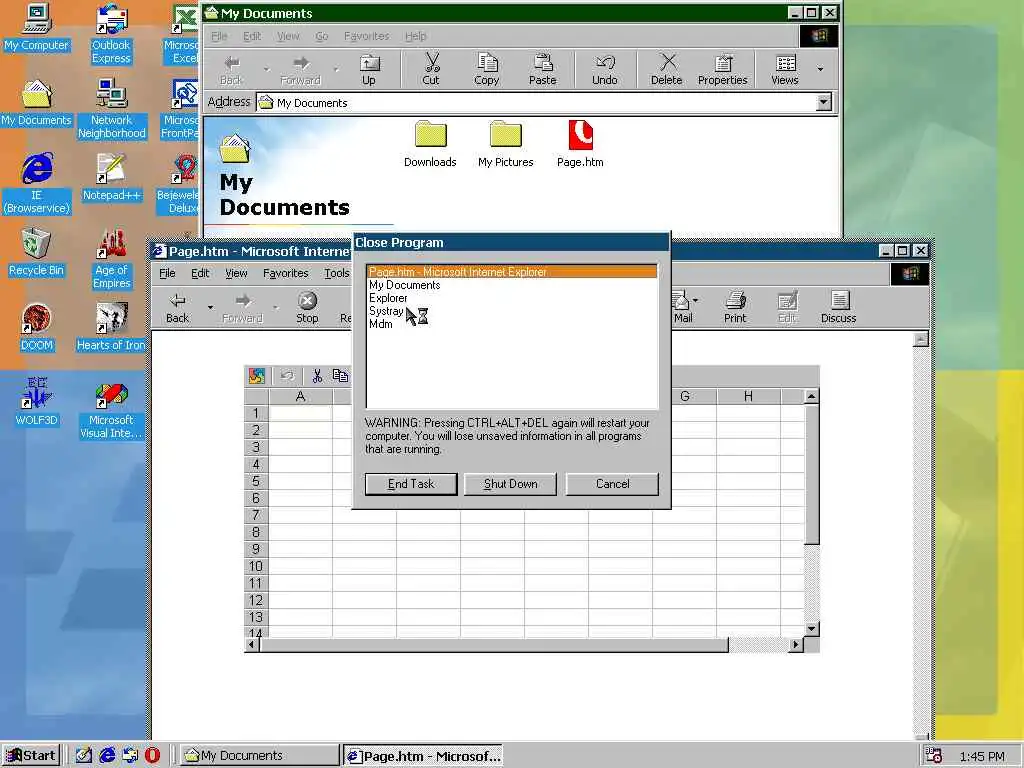This screenshot has height=768, width=1024.
Task: Open the Tools menu in Internet Explorer
Action: click(x=337, y=273)
